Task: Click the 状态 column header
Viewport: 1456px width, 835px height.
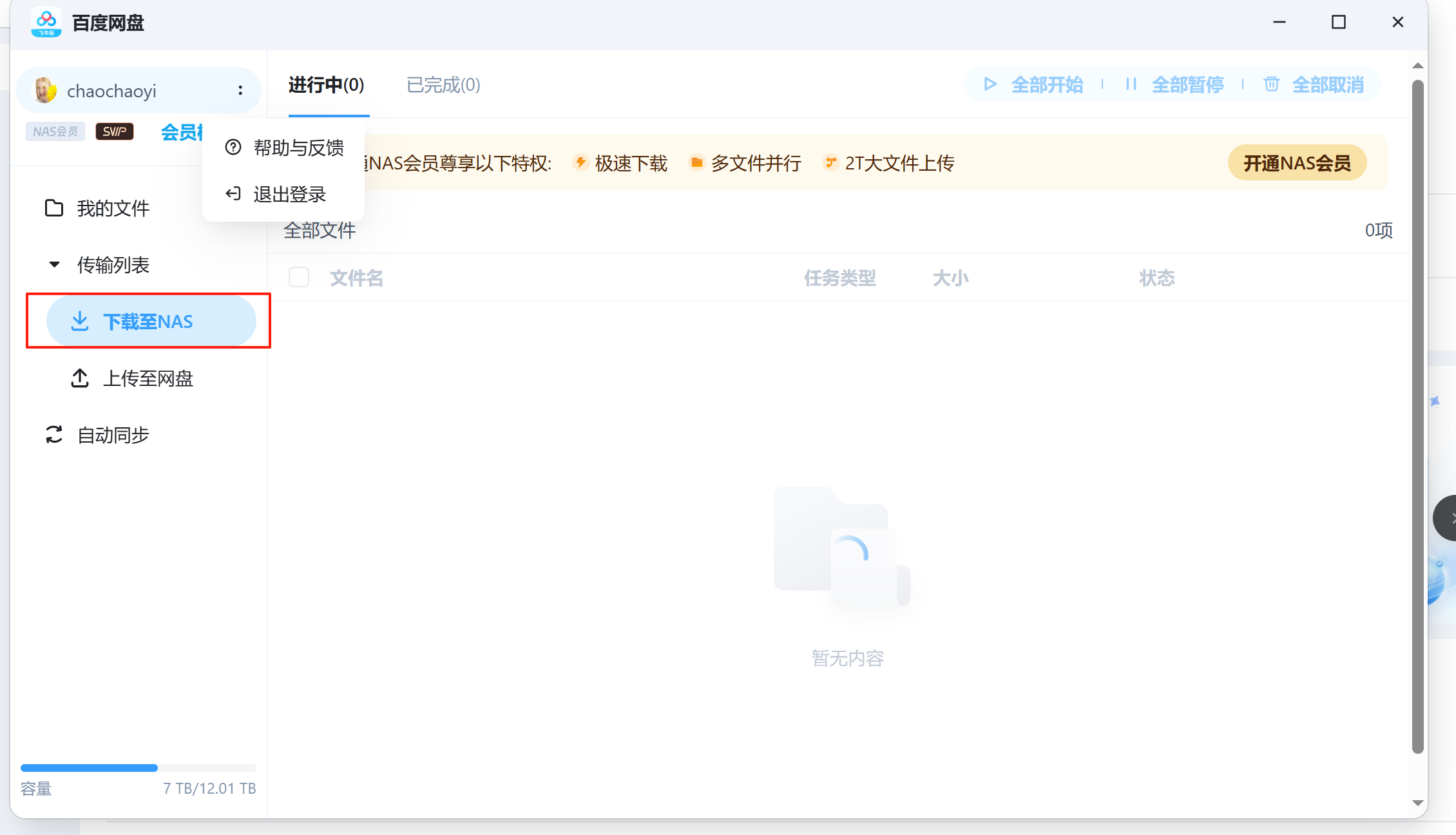Action: pos(1157,278)
